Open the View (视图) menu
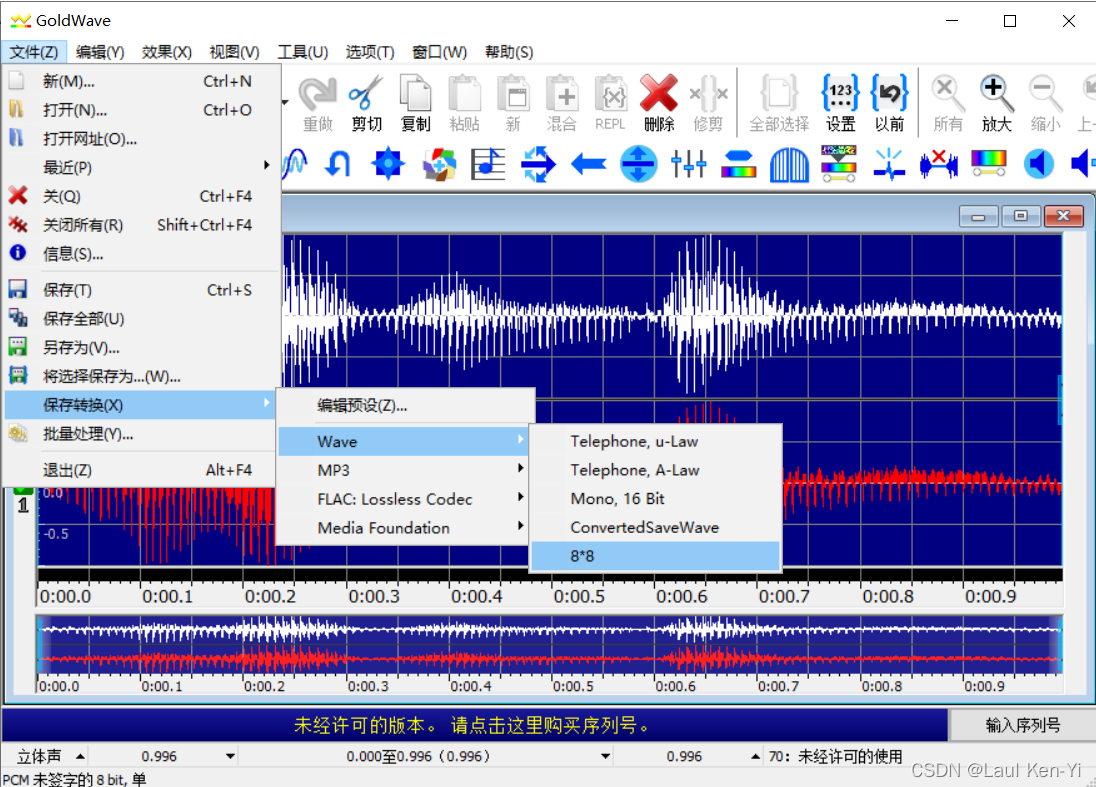 pyautogui.click(x=234, y=52)
